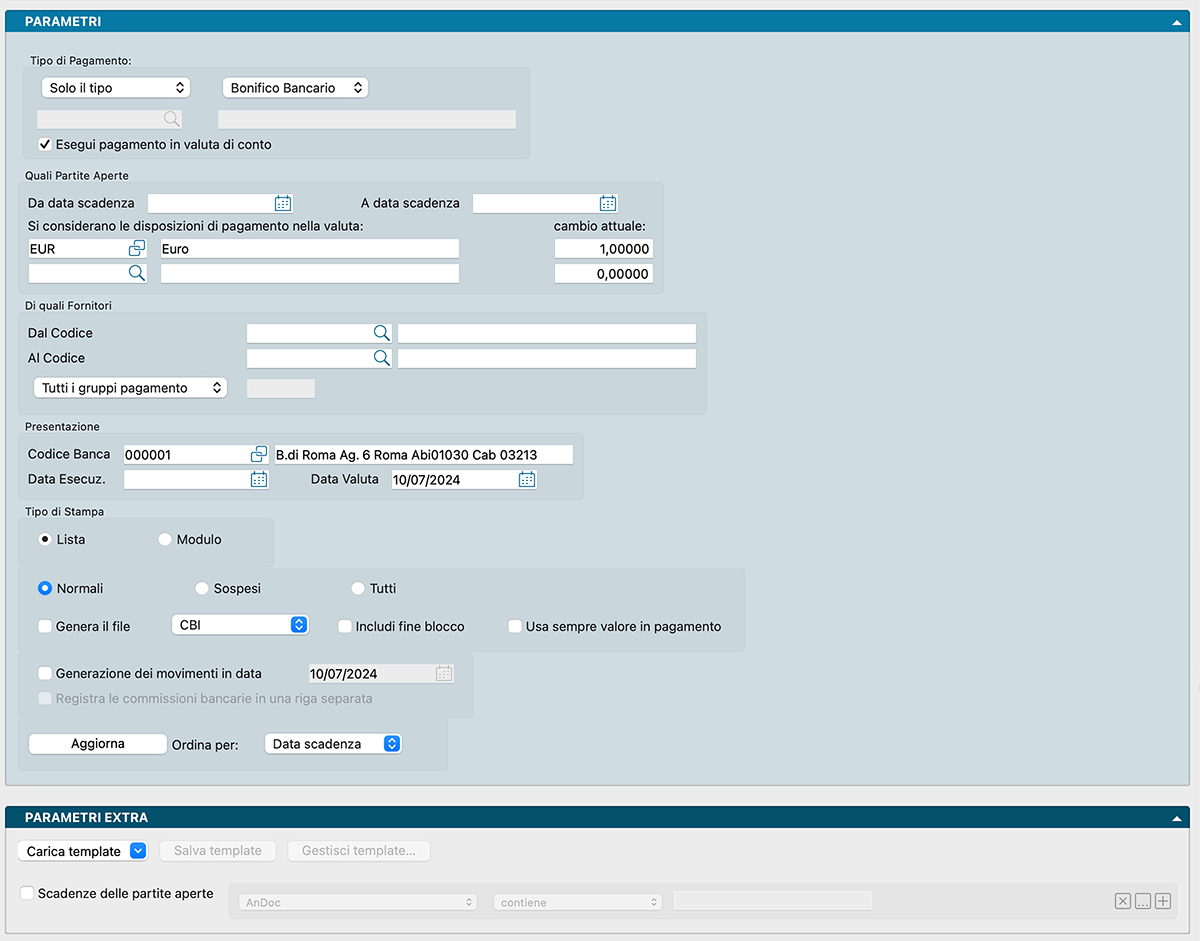Open Data scadenza sort order dropdown
Image resolution: width=1200 pixels, height=941 pixels.
(x=333, y=744)
